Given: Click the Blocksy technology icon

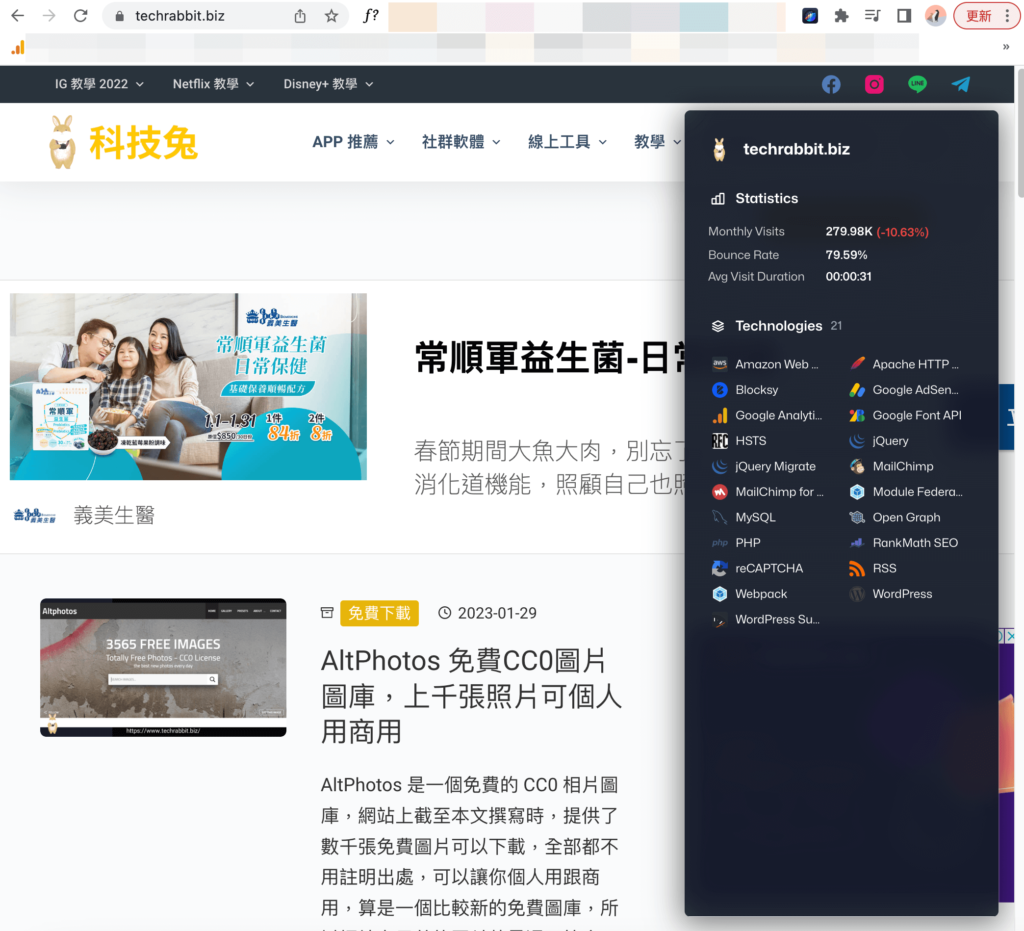Looking at the screenshot, I should point(720,390).
